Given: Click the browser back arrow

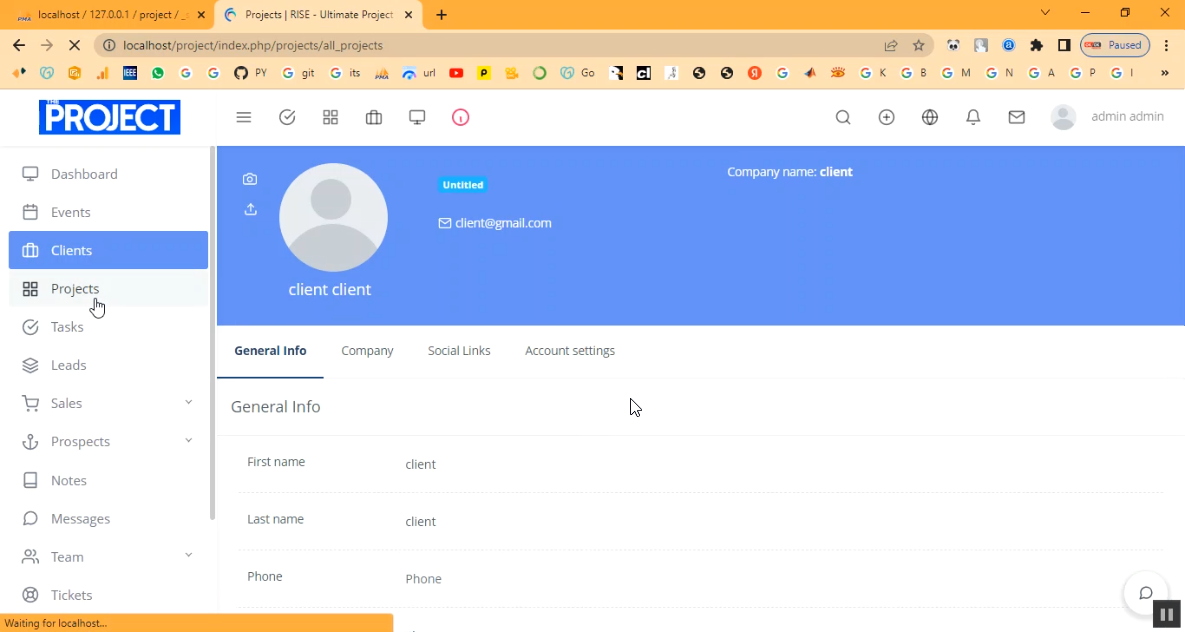Looking at the screenshot, I should tap(20, 45).
